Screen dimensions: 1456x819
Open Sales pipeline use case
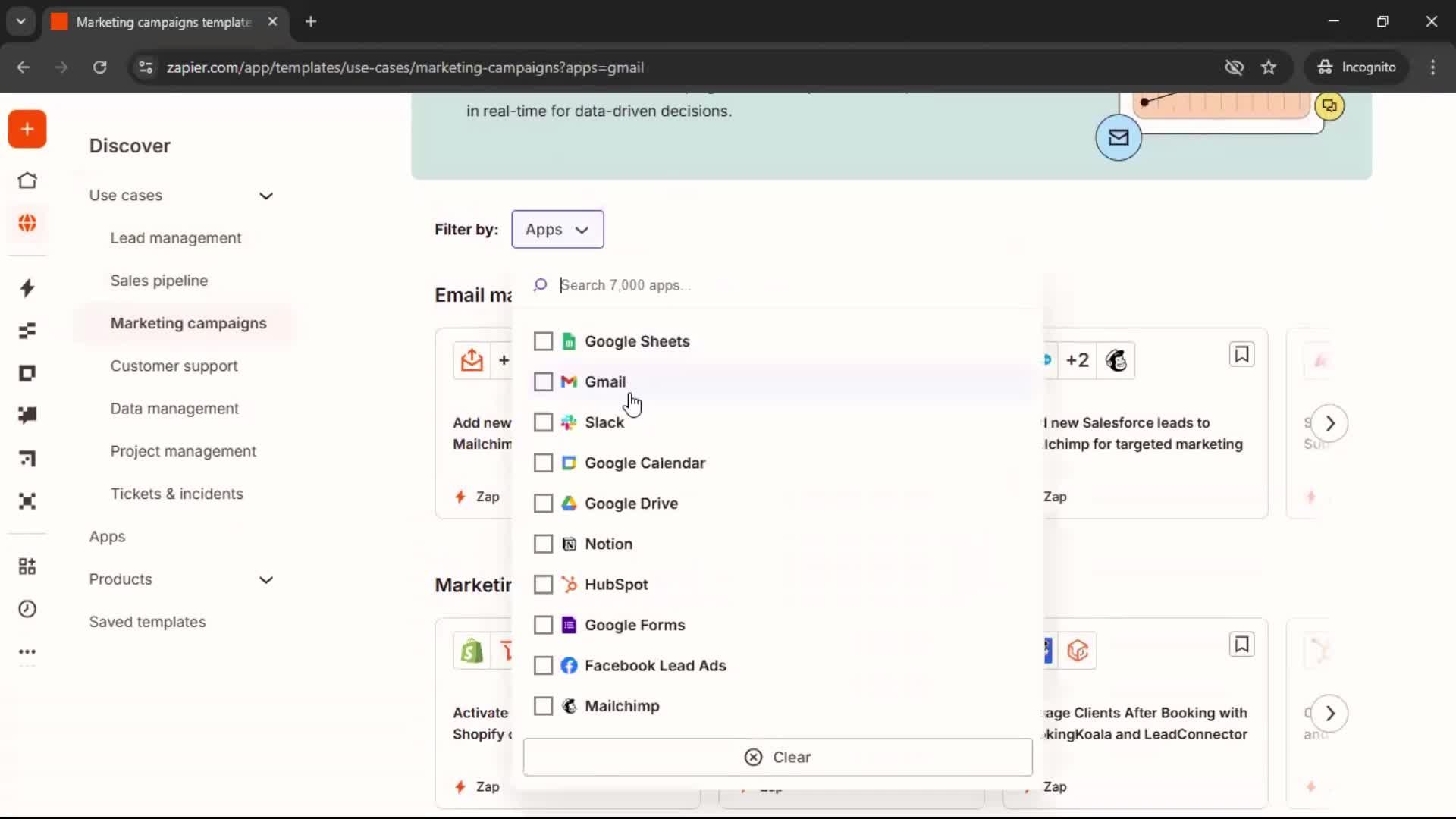coord(159,281)
